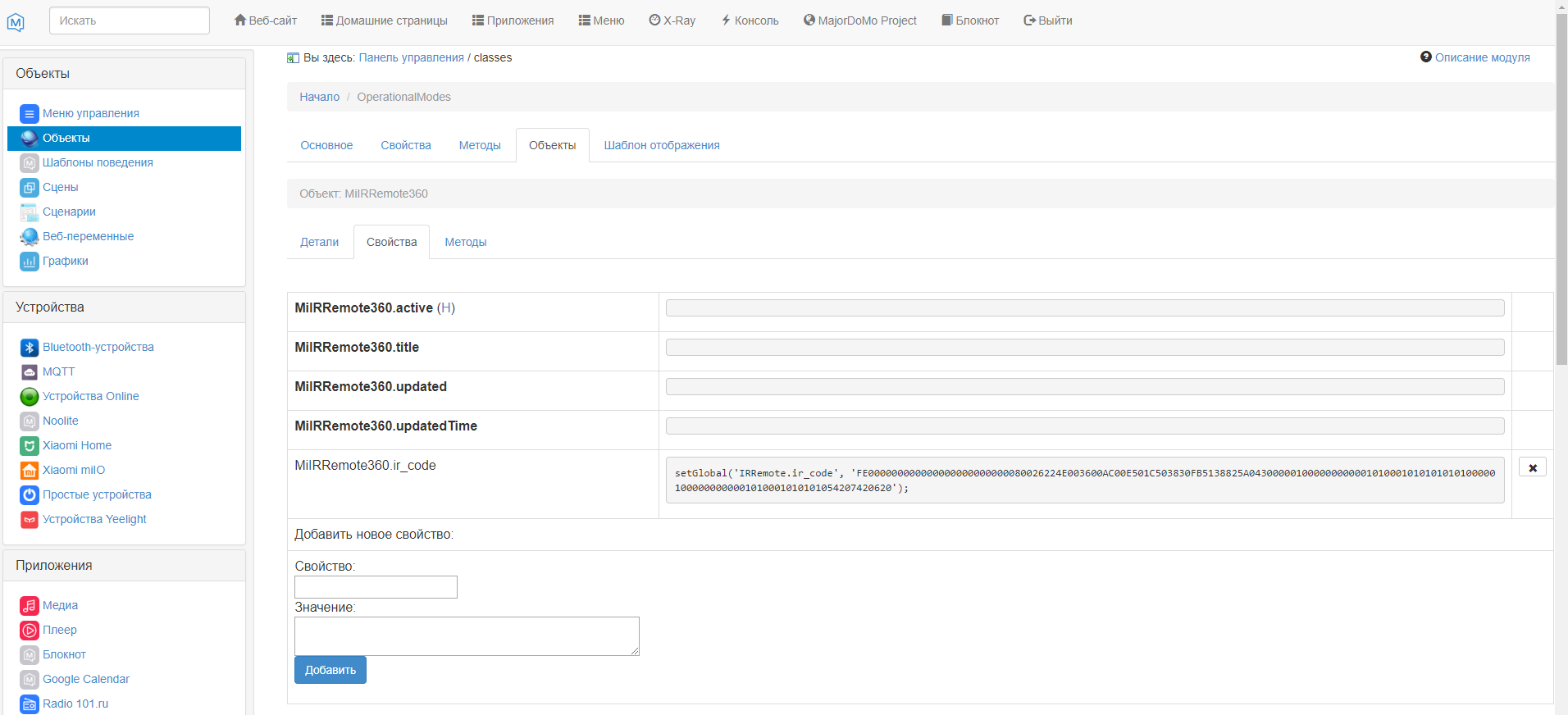Screen dimensions: 1568x715
Task: Open the Graphs chart icon
Action: (x=30, y=262)
